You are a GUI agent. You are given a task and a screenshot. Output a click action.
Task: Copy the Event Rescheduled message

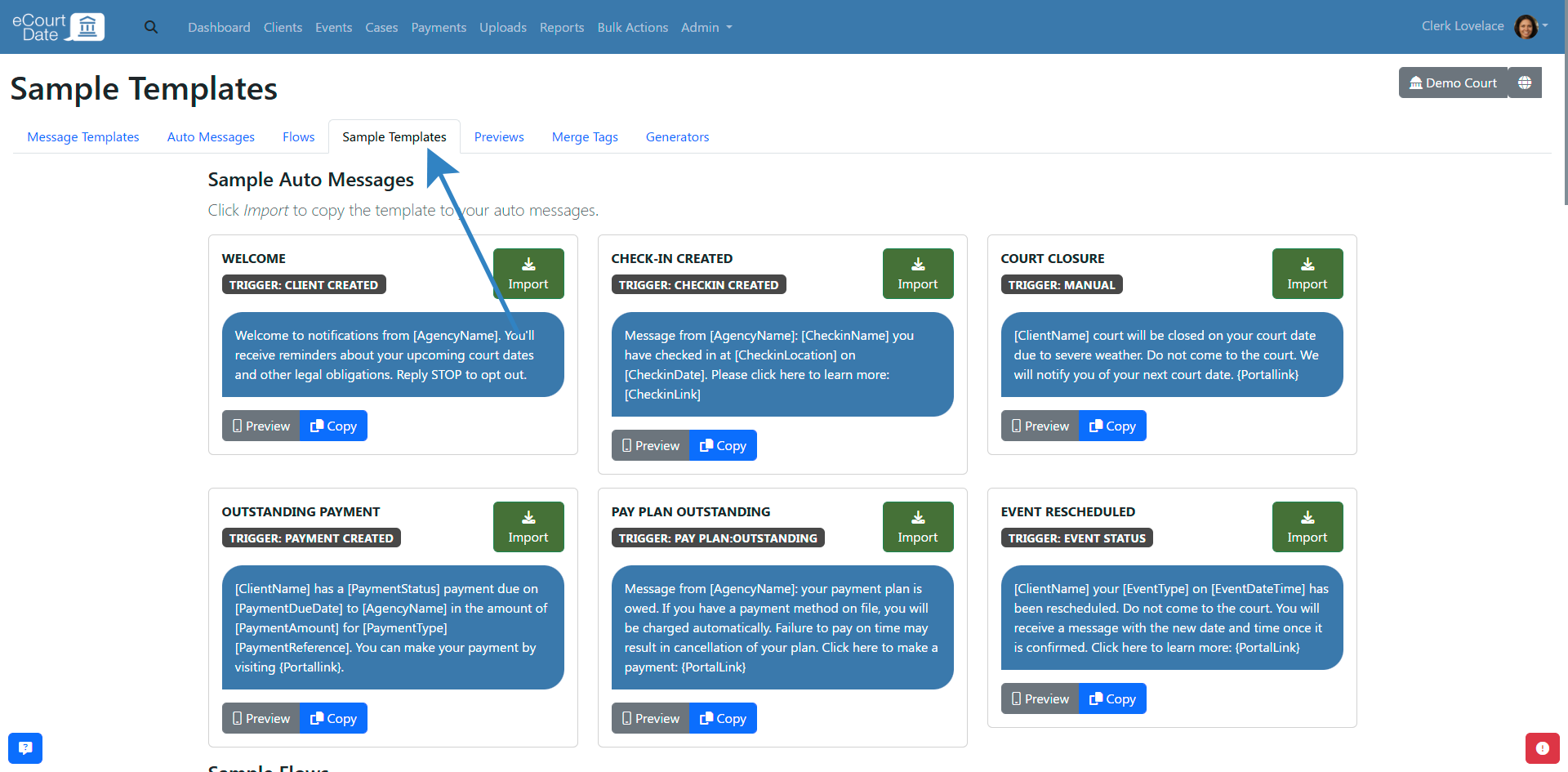point(1112,698)
